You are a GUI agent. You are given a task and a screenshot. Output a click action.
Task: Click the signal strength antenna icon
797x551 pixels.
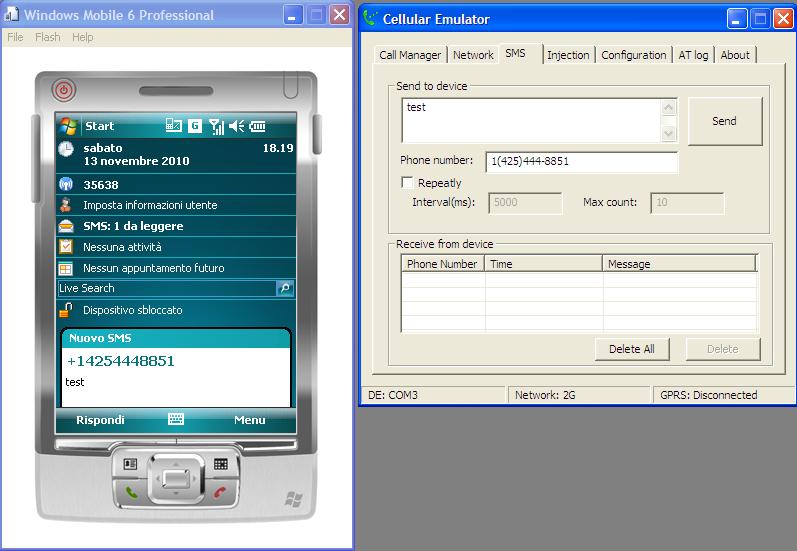[x=216, y=126]
